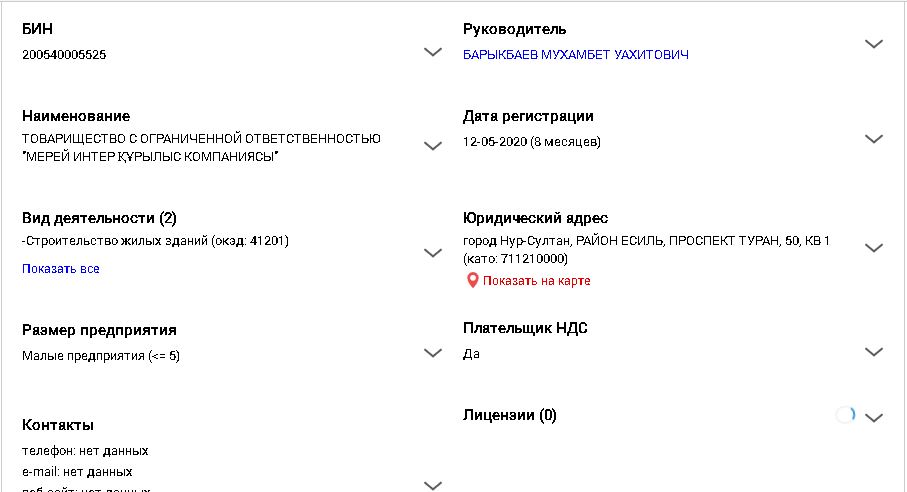Expand the Вид деятельности chevron
The image size is (907, 492).
[433, 253]
